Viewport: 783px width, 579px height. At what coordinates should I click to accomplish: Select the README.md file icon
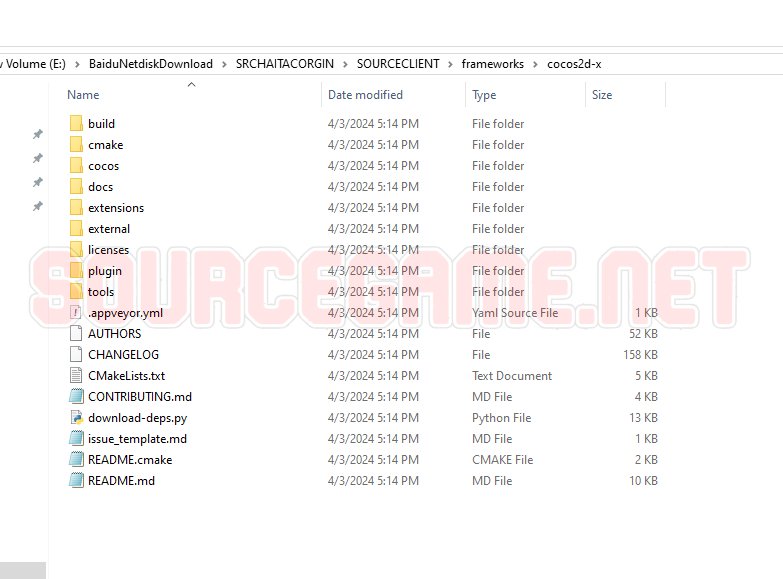(x=76, y=481)
